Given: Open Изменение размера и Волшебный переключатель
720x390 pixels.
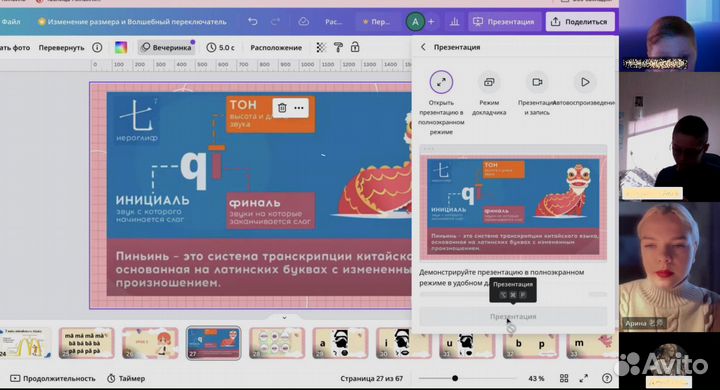Looking at the screenshot, I should (x=132, y=22).
